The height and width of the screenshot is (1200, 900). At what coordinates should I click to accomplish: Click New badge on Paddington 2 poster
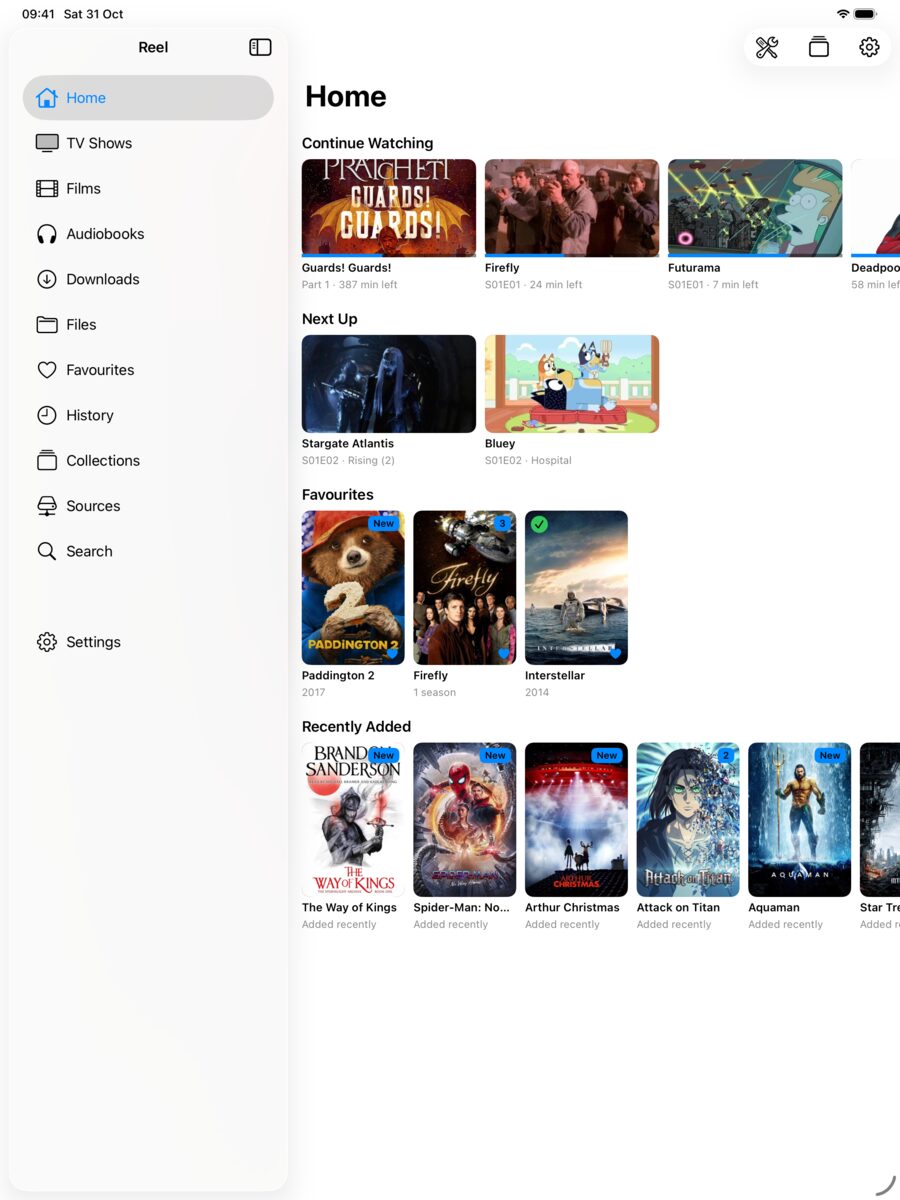pyautogui.click(x=384, y=523)
